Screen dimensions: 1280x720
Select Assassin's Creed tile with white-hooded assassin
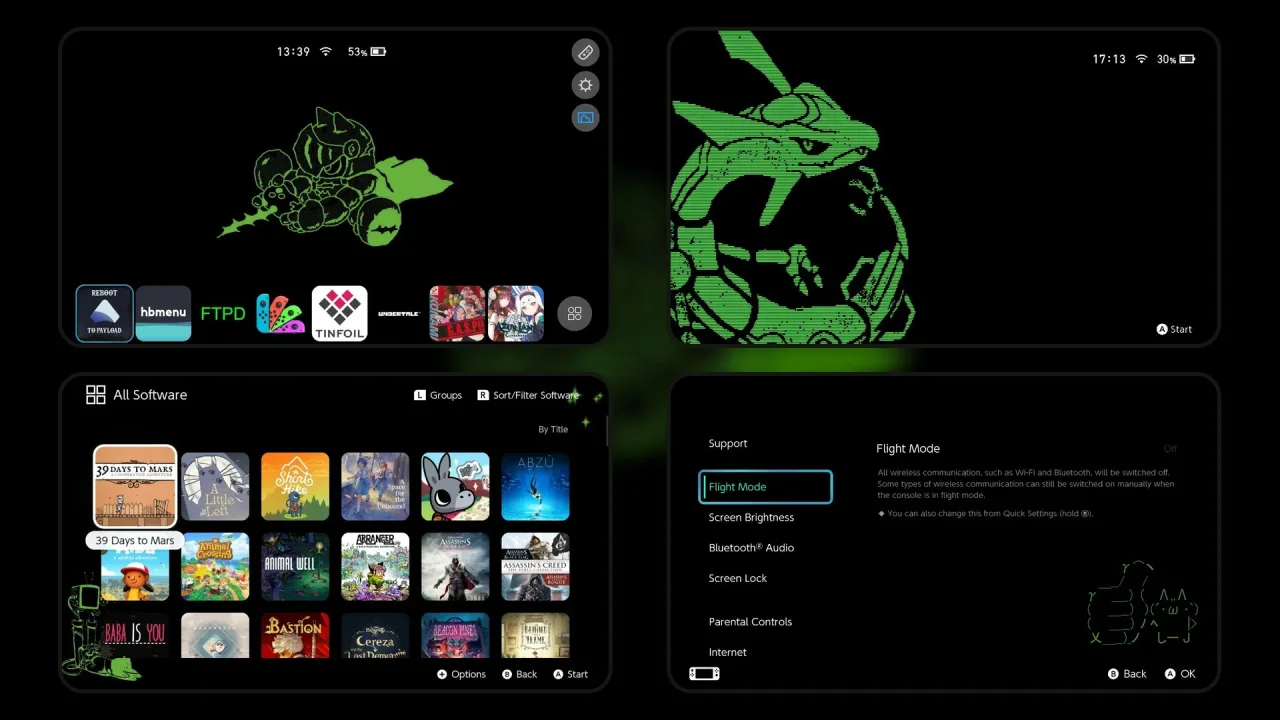coord(455,567)
